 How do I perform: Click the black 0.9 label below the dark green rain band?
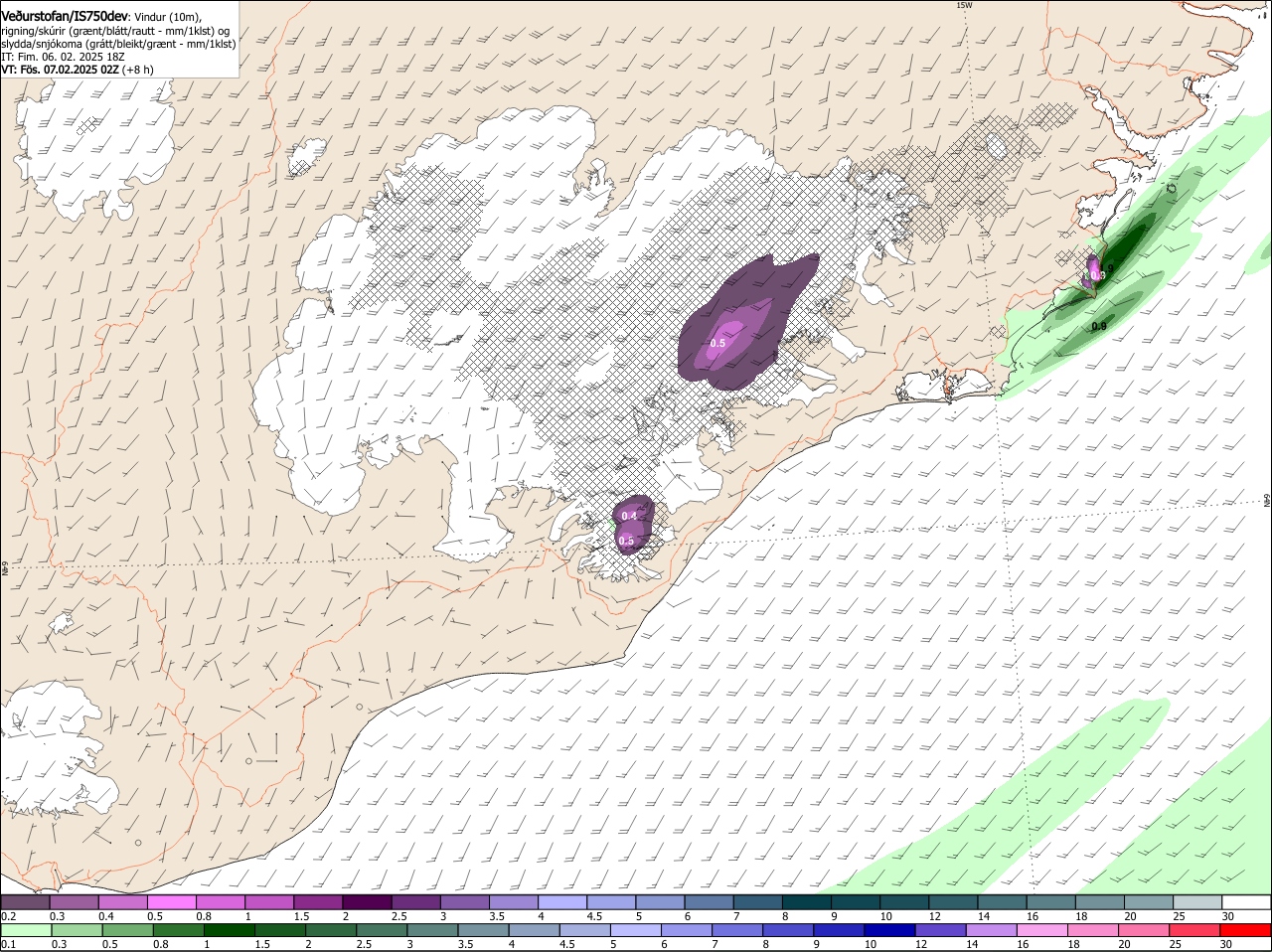pyautogui.click(x=1099, y=326)
